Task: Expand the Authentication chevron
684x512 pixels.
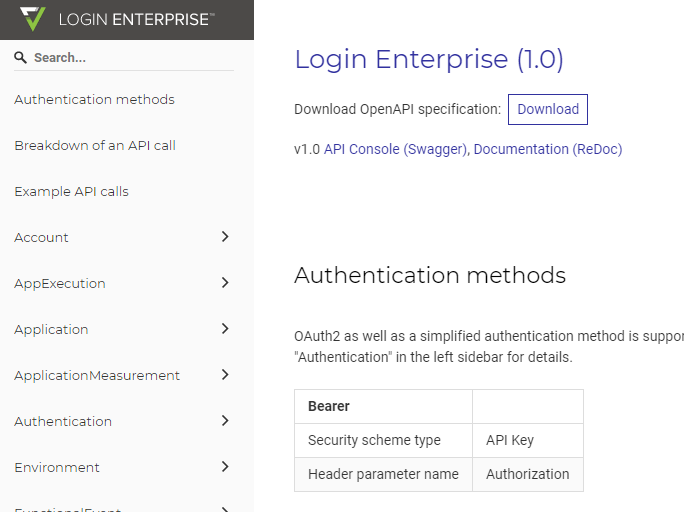Action: (225, 420)
